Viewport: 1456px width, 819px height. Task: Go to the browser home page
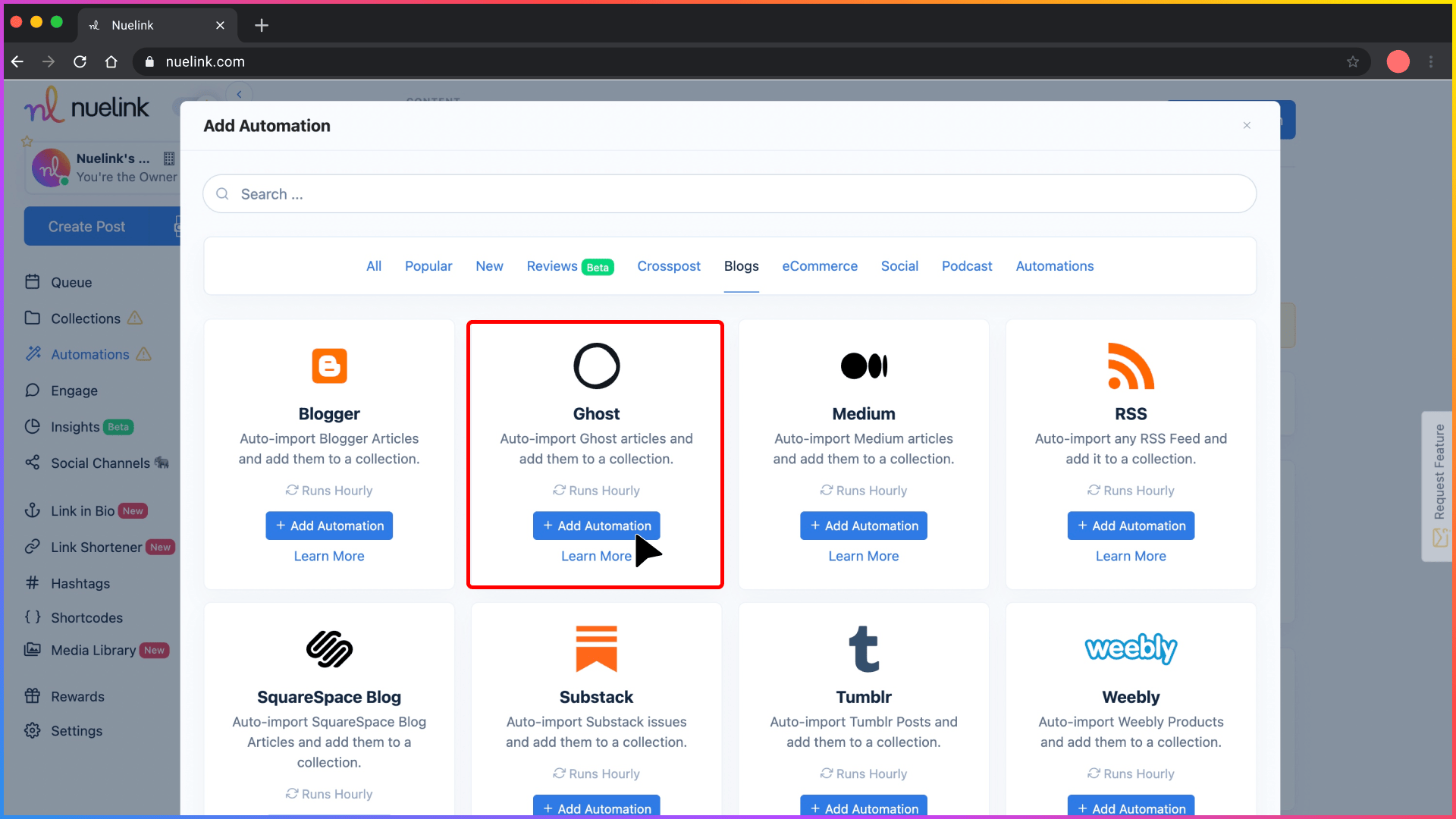click(x=111, y=62)
